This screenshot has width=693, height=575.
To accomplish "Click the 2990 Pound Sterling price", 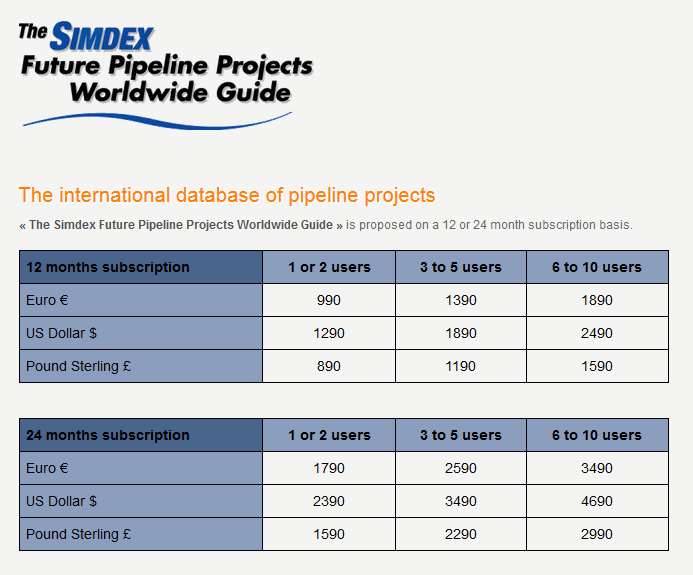I will (596, 534).
